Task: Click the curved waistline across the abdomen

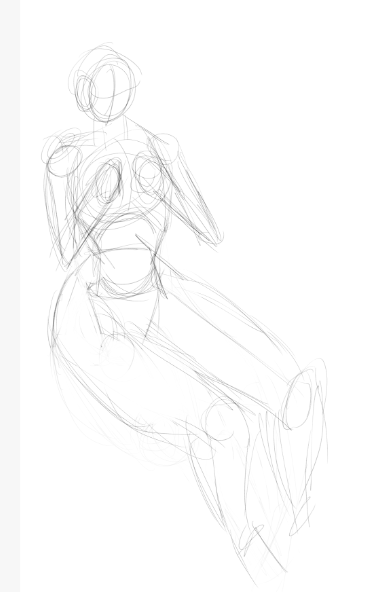Action: 124,250
